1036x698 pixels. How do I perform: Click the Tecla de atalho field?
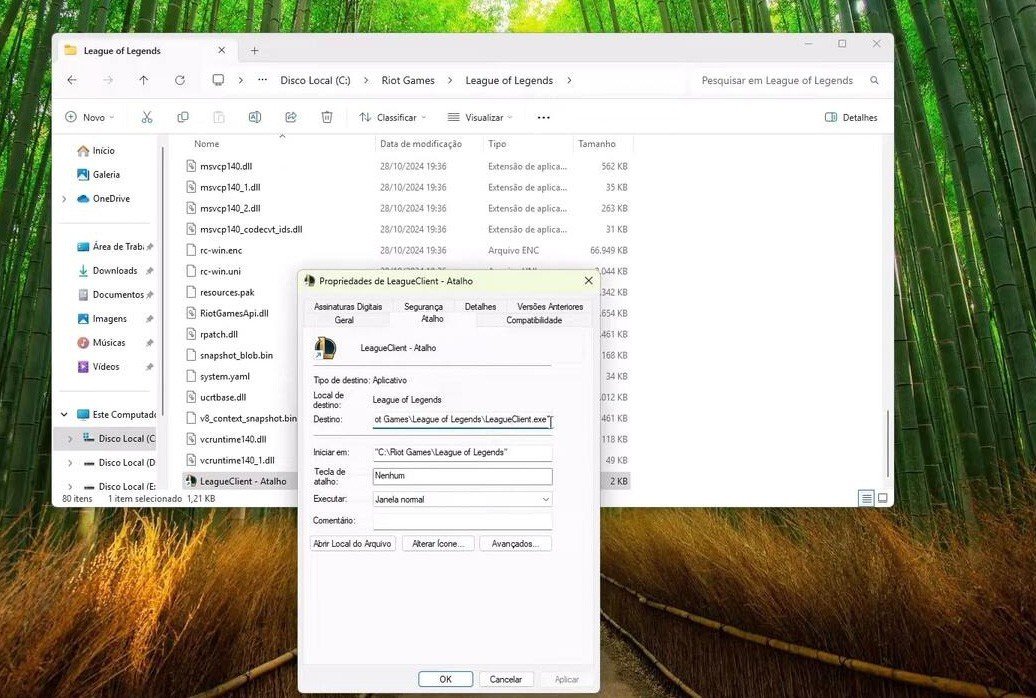tap(462, 476)
